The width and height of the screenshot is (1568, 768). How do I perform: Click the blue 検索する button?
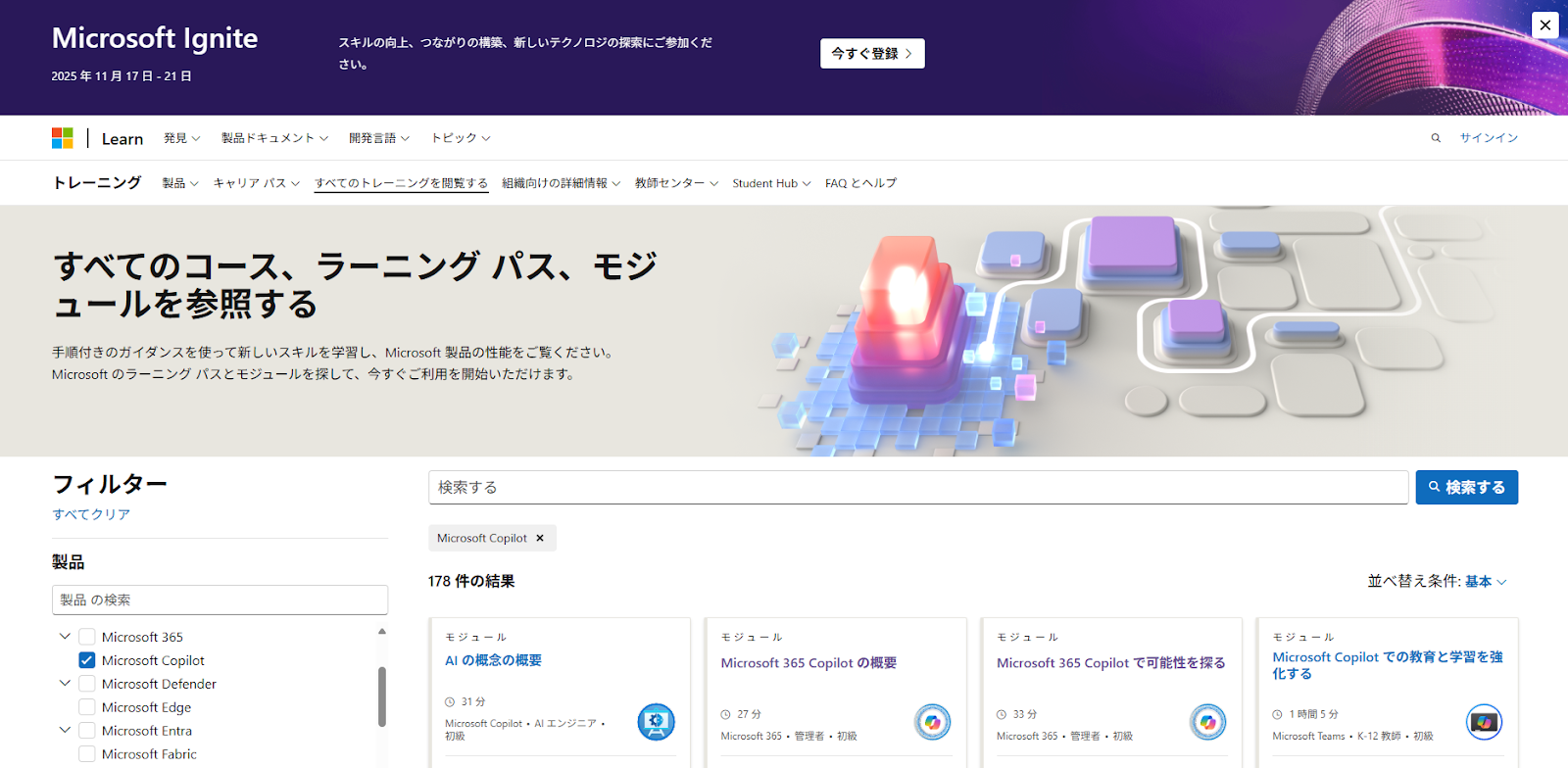(x=1466, y=488)
